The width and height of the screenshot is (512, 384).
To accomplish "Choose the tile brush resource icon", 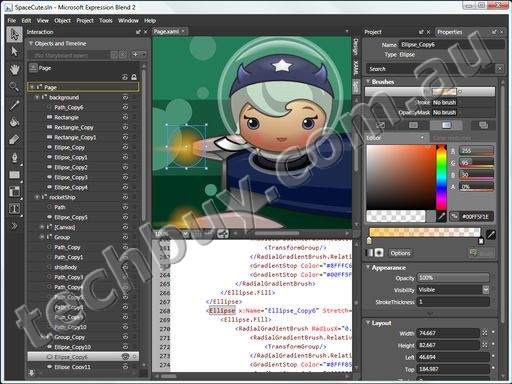I will coord(483,125).
